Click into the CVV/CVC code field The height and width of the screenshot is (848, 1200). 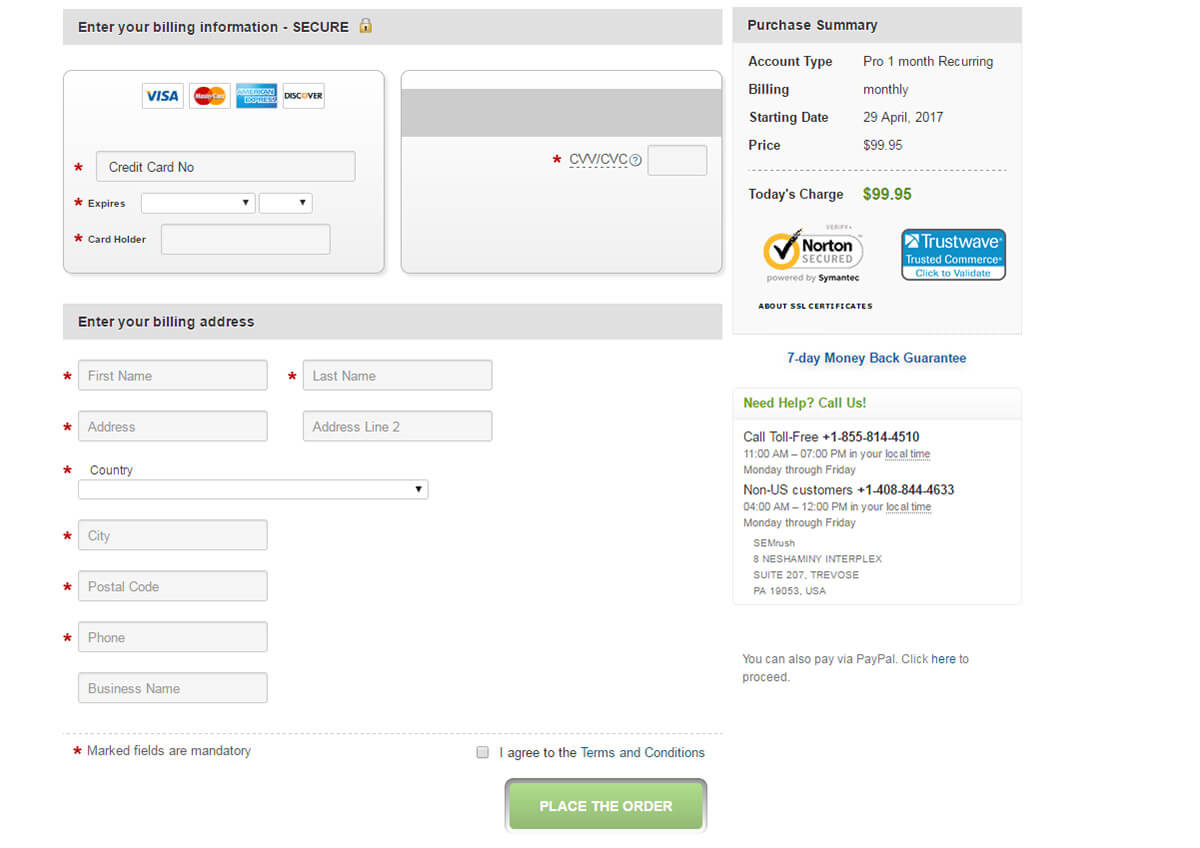[677, 160]
